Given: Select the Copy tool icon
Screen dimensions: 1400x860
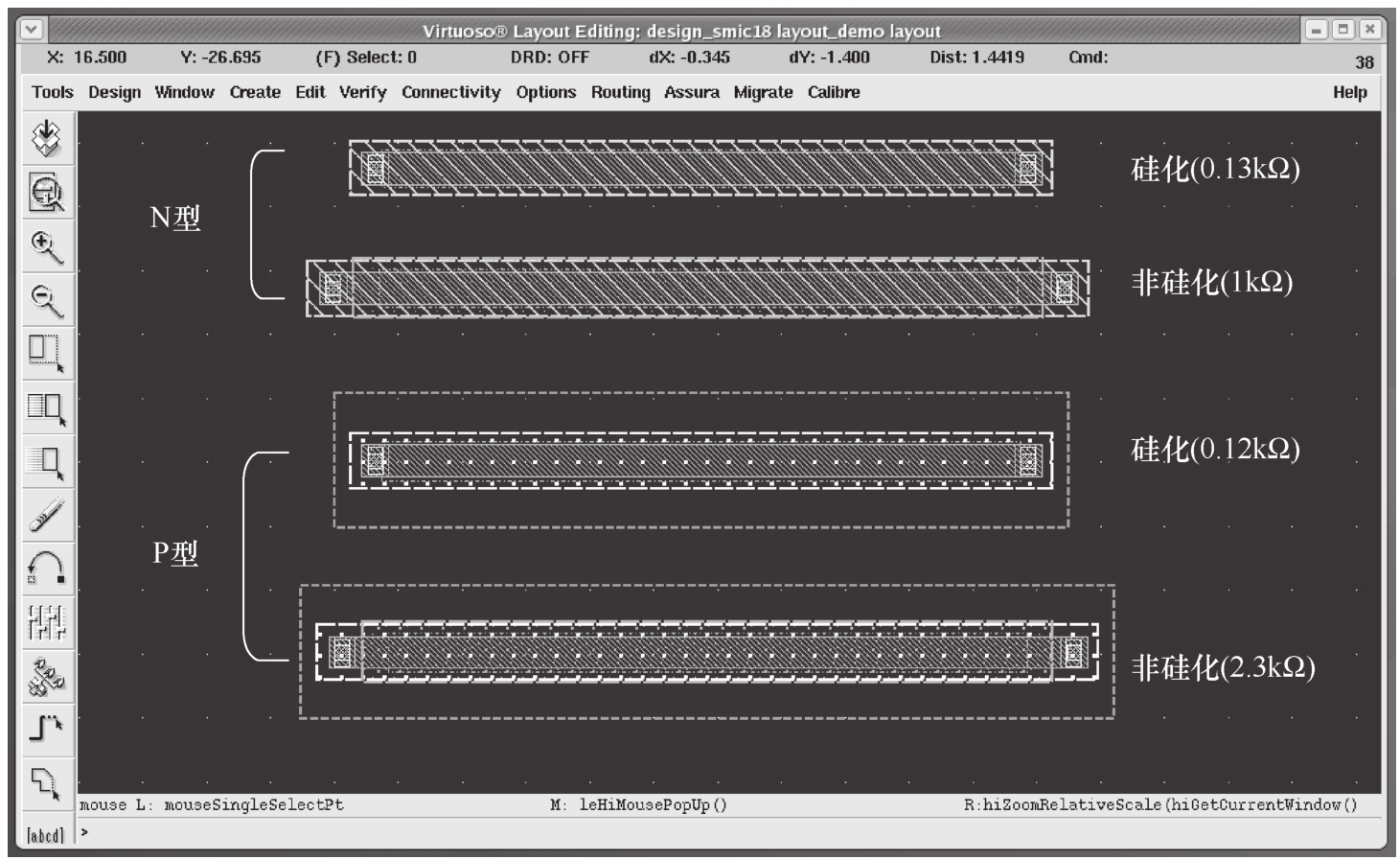Looking at the screenshot, I should [x=46, y=407].
